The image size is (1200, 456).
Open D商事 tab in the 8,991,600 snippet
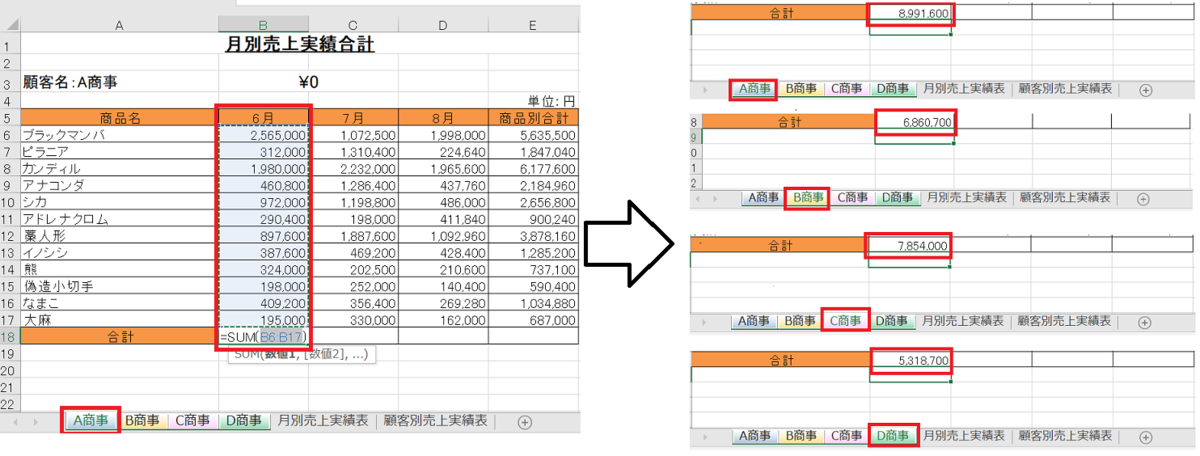894,89
